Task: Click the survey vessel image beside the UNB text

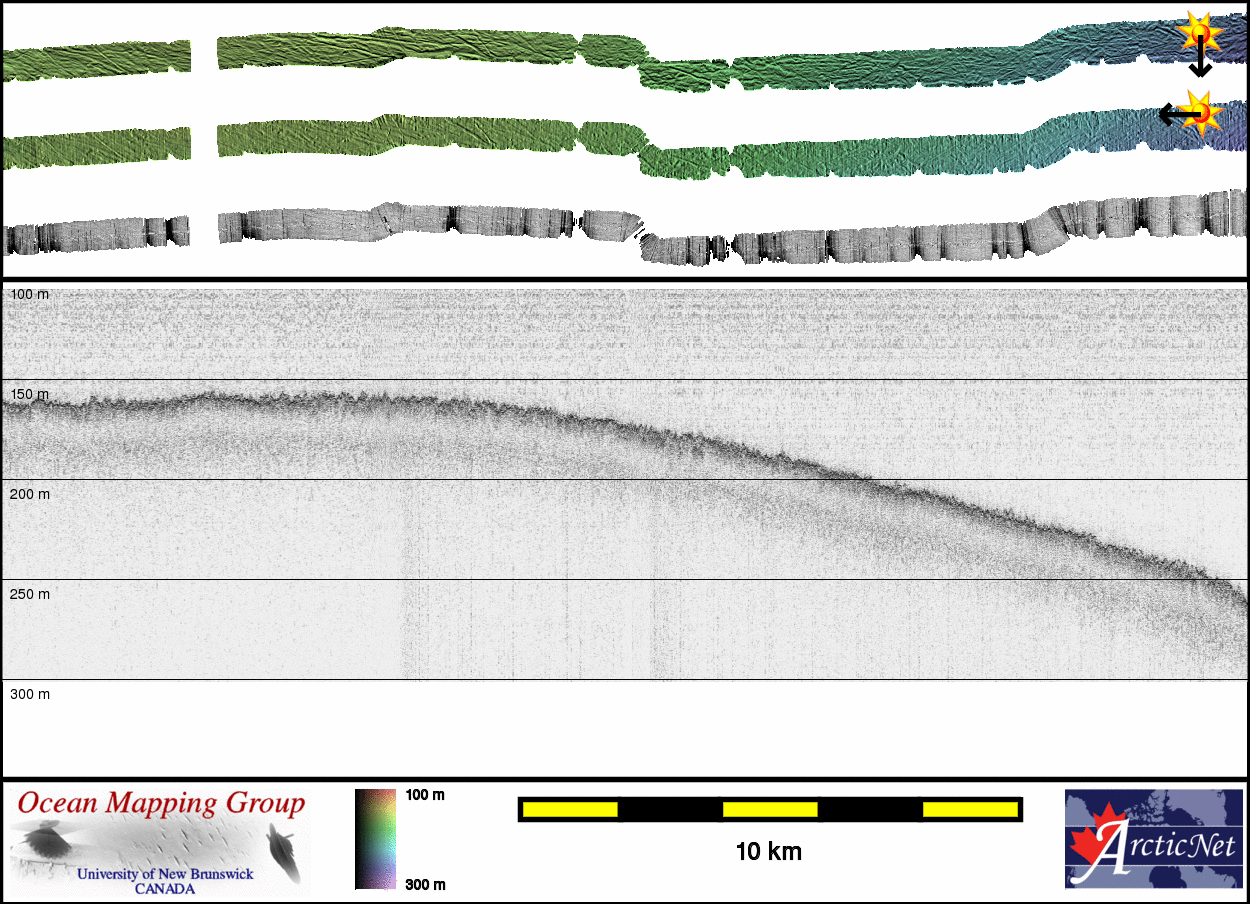Action: (x=283, y=852)
